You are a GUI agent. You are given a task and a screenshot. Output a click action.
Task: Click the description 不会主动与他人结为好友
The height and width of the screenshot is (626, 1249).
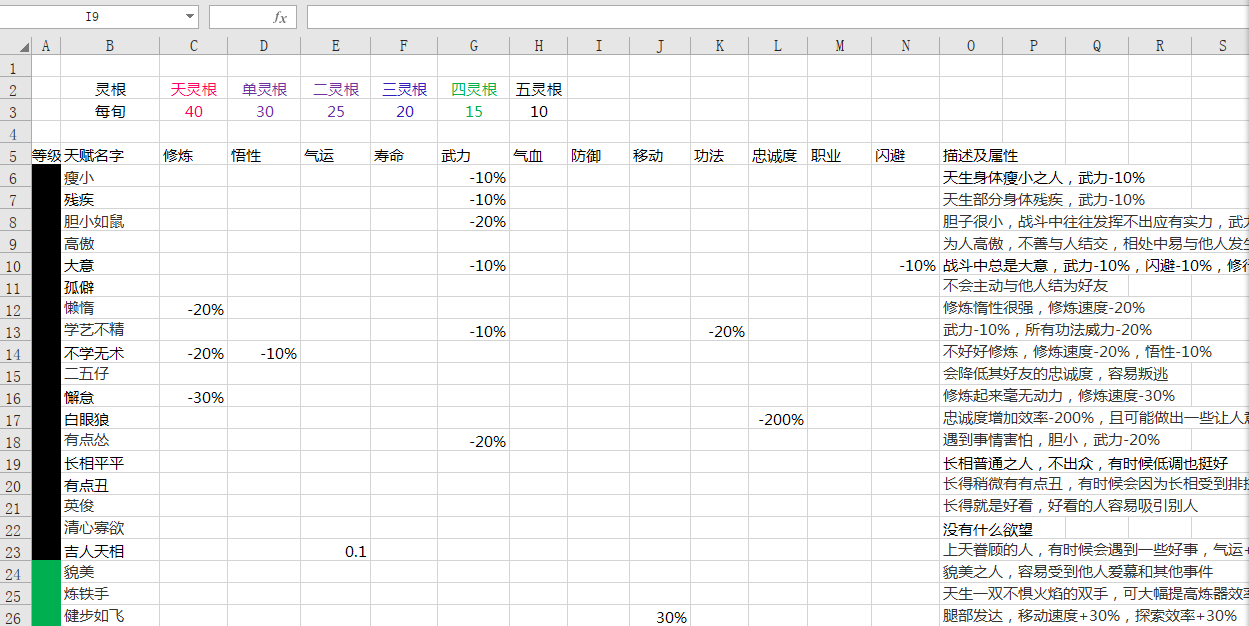coord(1025,287)
